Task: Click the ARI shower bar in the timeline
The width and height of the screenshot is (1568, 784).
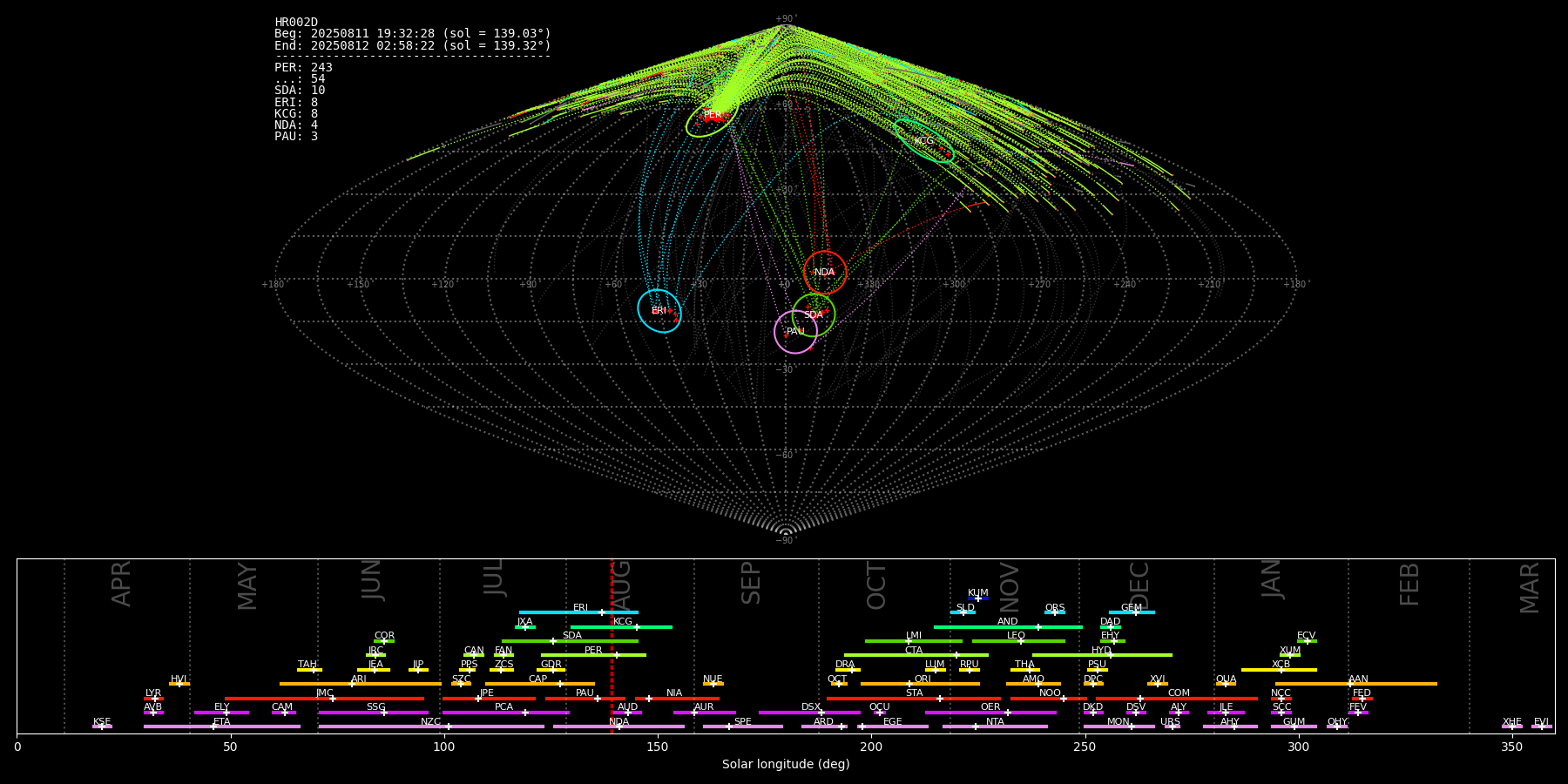Action: 361,684
